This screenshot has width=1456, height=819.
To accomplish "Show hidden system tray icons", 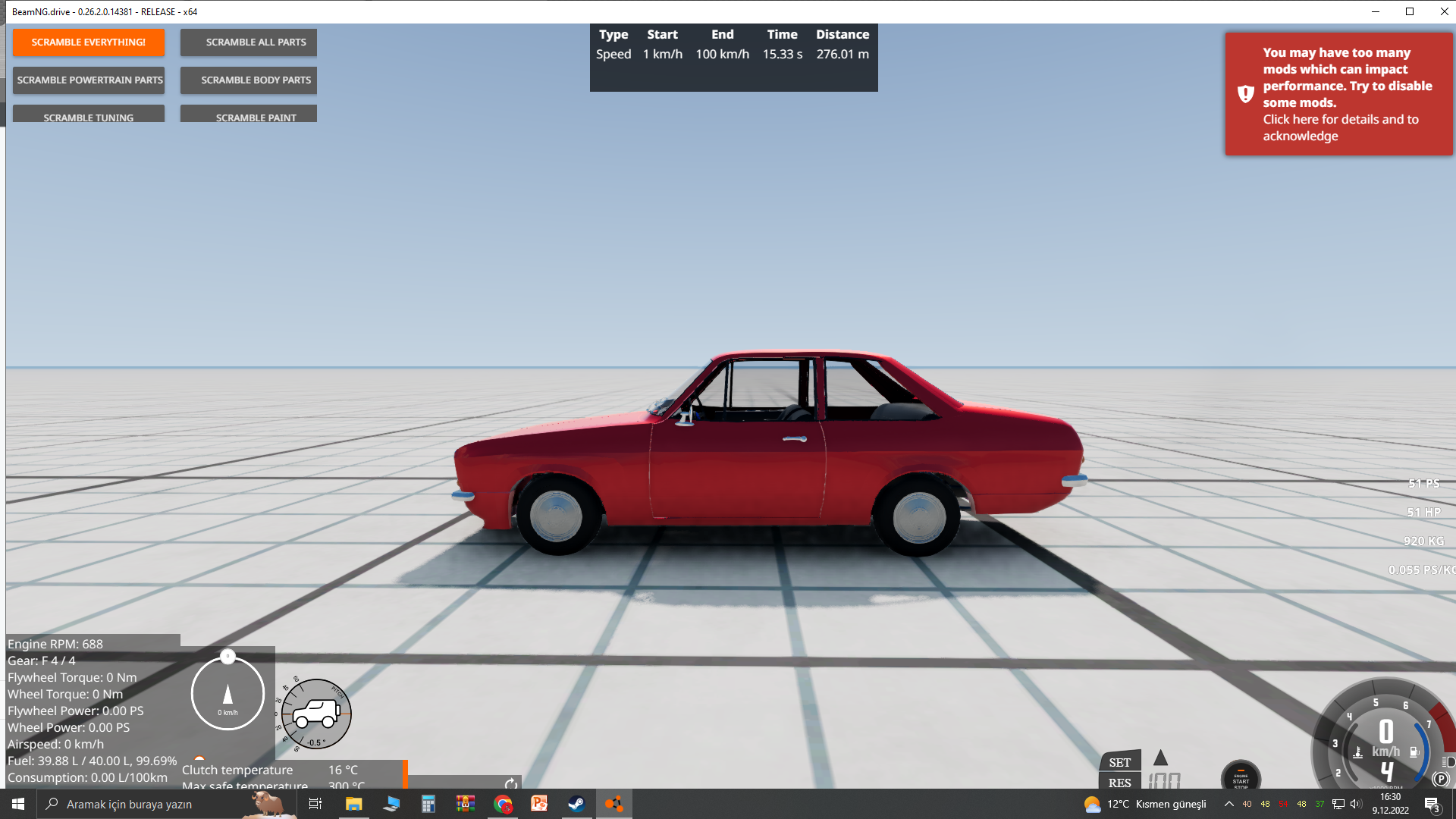I will click(x=1228, y=804).
